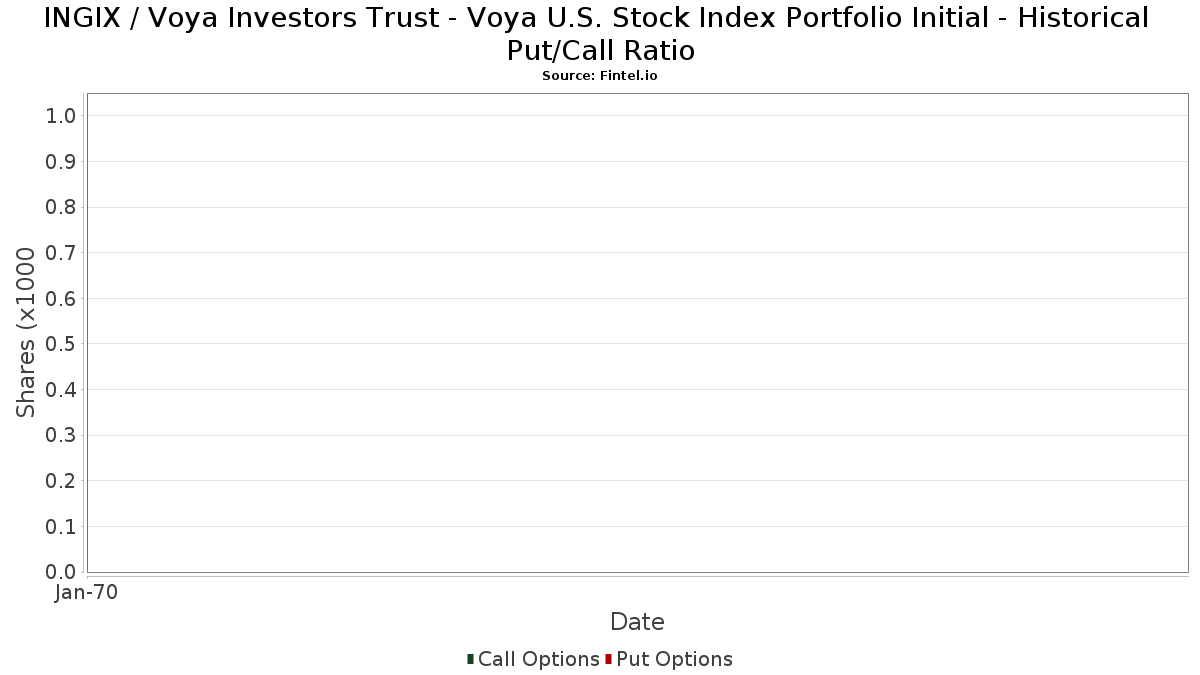Click the 0.3 y-axis tick label
This screenshot has height=675, width=1200.
pyautogui.click(x=61, y=436)
